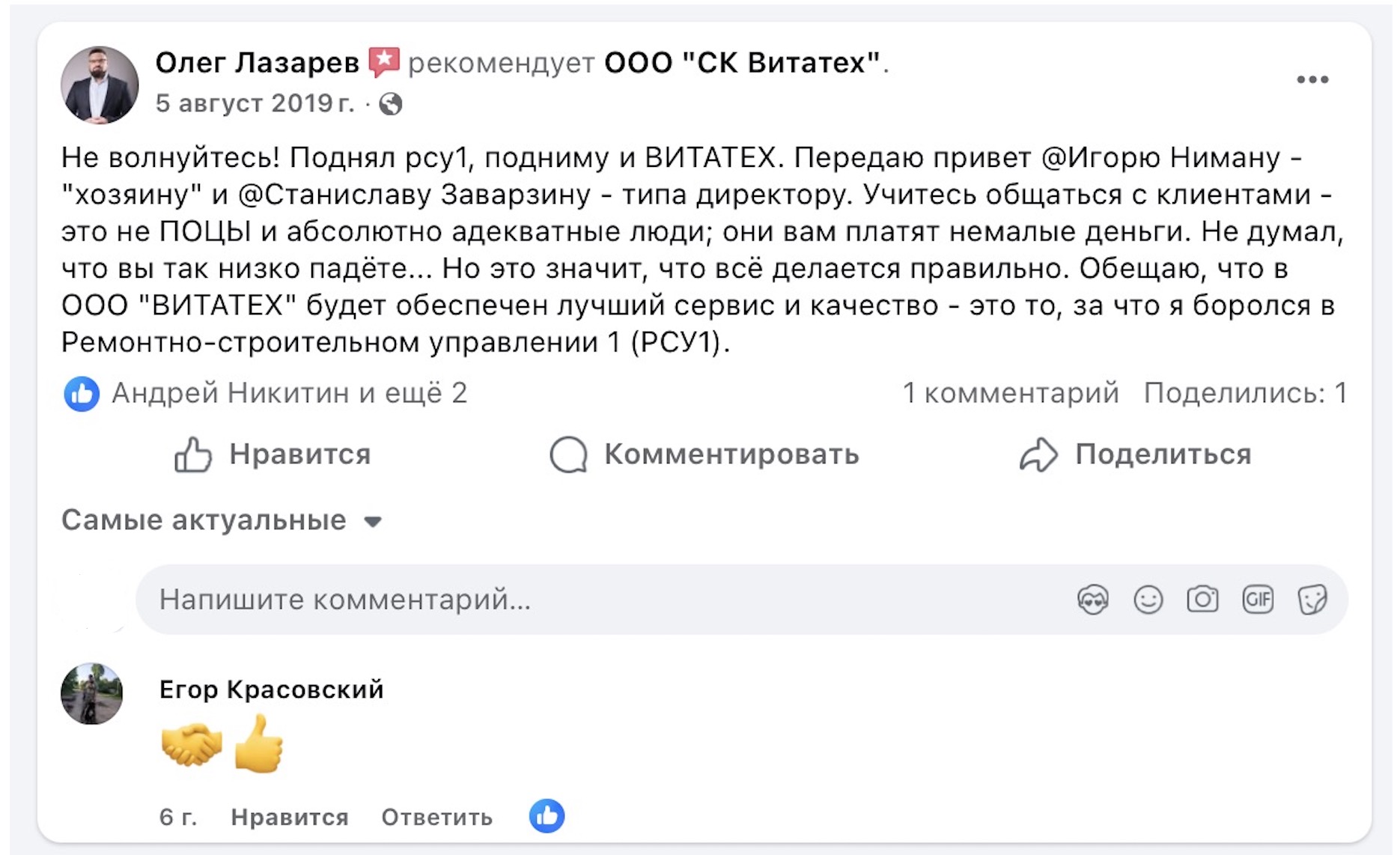This screenshot has width=1400, height=855.
Task: Like the post with Нравится button
Action: [x=273, y=454]
